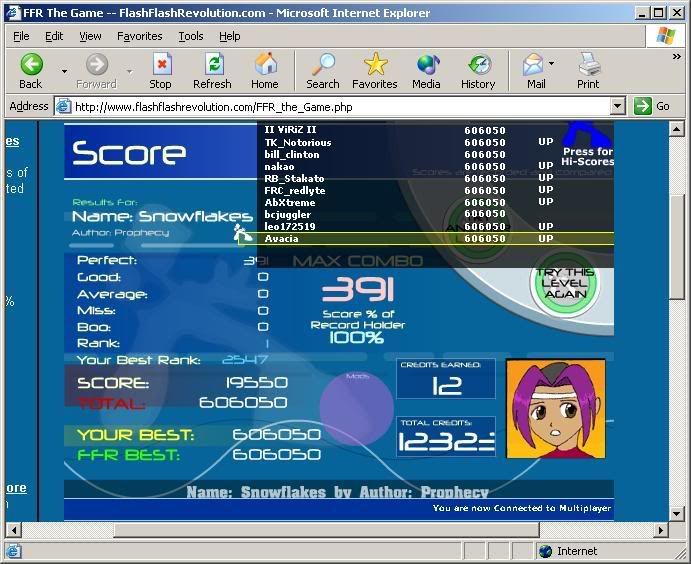Image resolution: width=691 pixels, height=564 pixels.
Task: Refresh the page with the Refresh icon
Action: click(212, 66)
